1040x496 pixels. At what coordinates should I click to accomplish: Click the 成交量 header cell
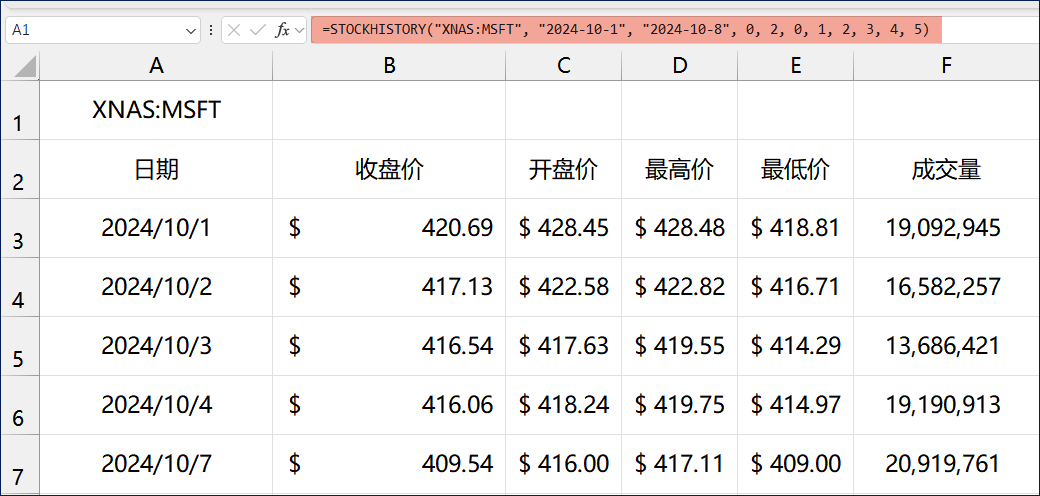(946, 170)
